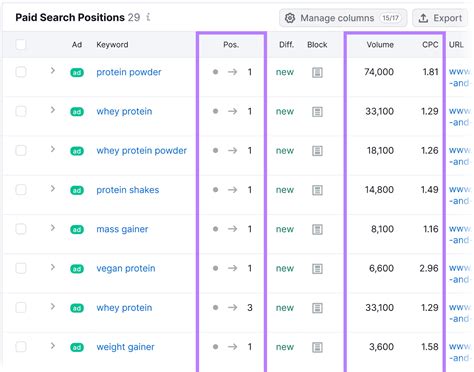The width and height of the screenshot is (474, 372).
Task: View SERP block icon for weight gainer
Action: pos(317,347)
